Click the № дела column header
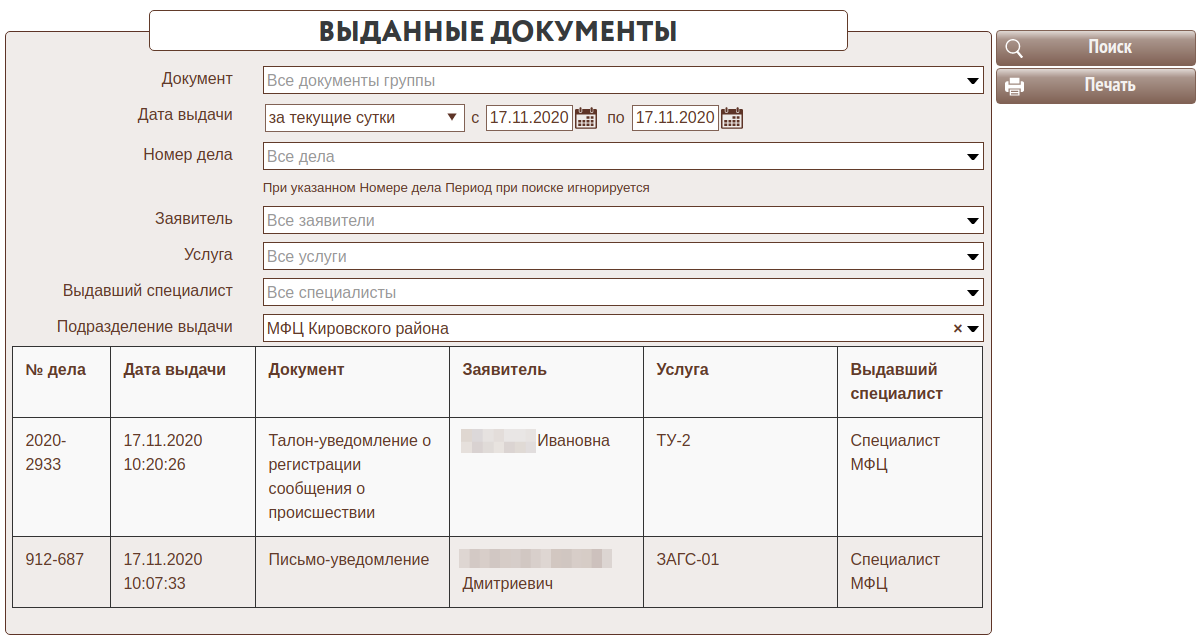This screenshot has height=640, width=1202. click(56, 370)
